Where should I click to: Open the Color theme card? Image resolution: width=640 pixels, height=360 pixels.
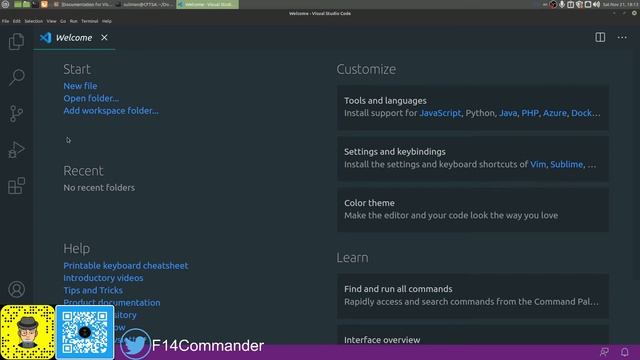coord(473,210)
